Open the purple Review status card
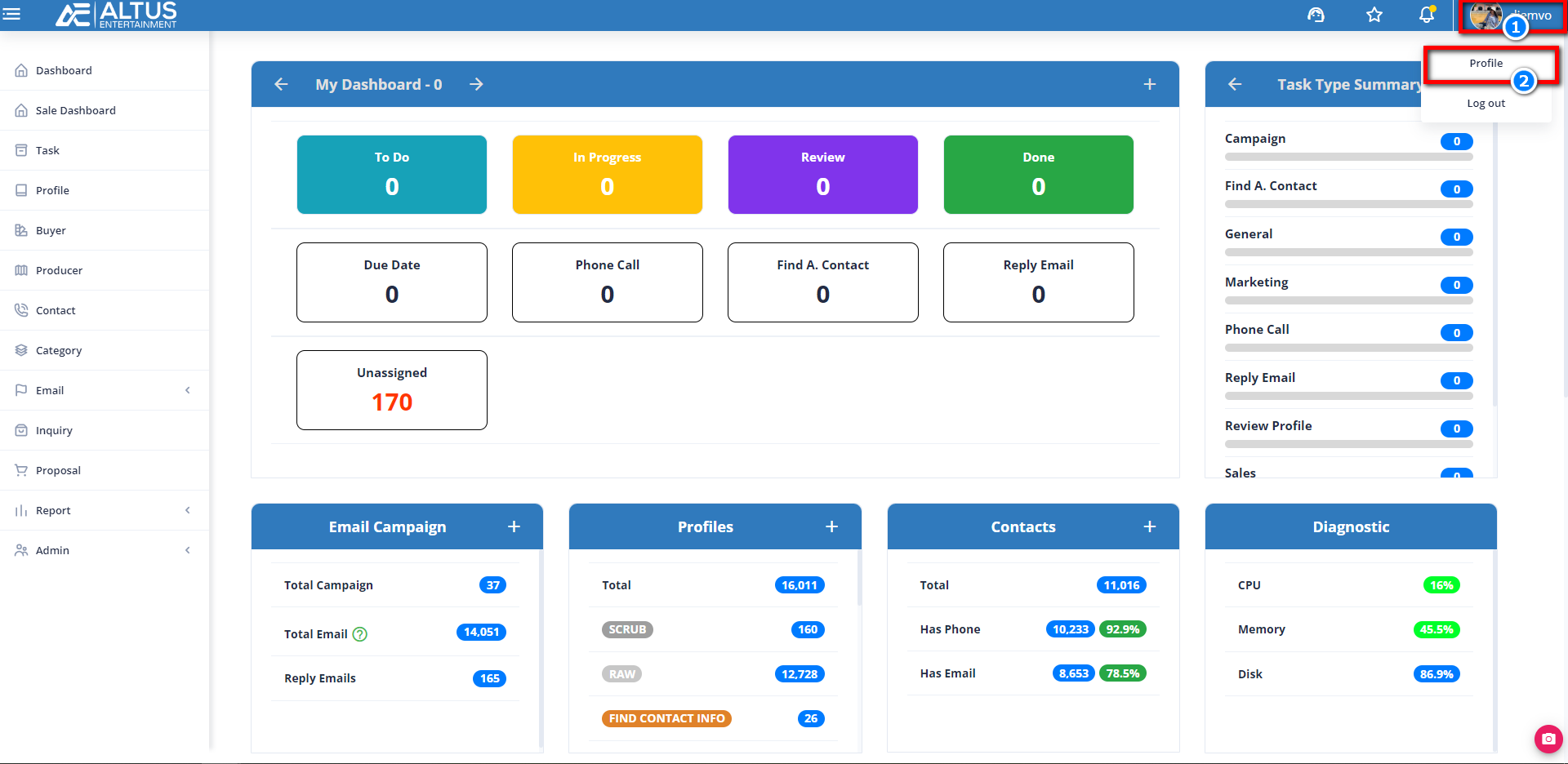Image resolution: width=1568 pixels, height=764 pixels. pos(822,175)
